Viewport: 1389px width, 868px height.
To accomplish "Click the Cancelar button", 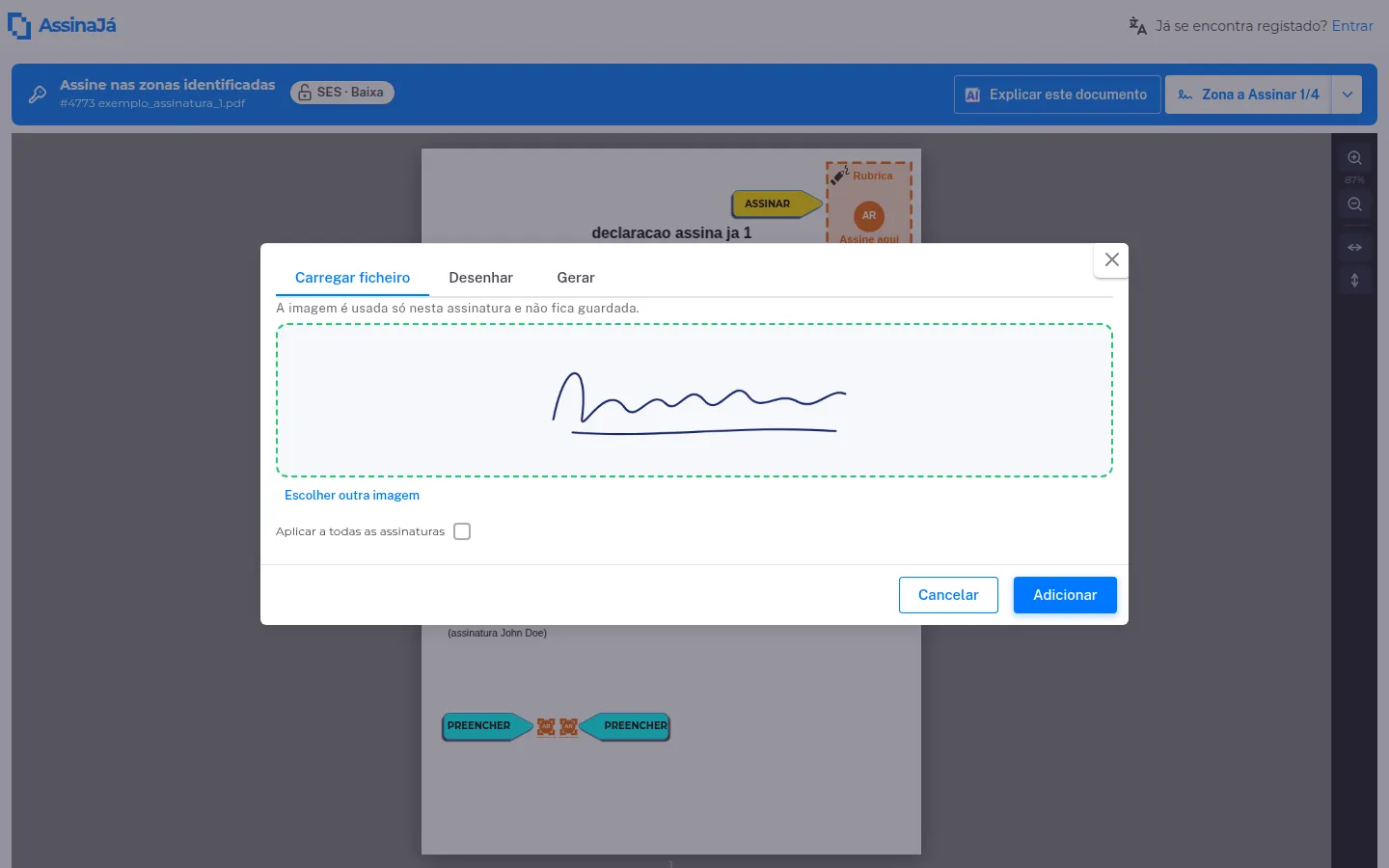I will click(x=948, y=595).
